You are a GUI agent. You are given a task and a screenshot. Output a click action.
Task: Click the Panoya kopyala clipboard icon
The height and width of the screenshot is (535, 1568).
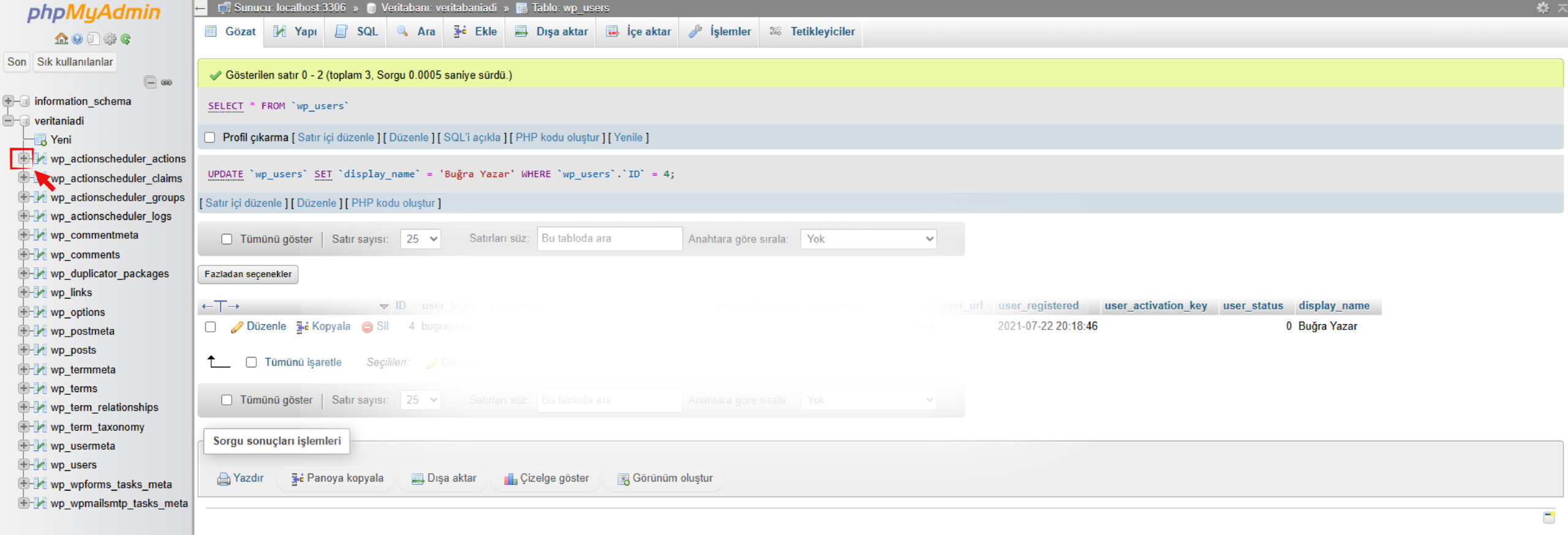(x=298, y=479)
